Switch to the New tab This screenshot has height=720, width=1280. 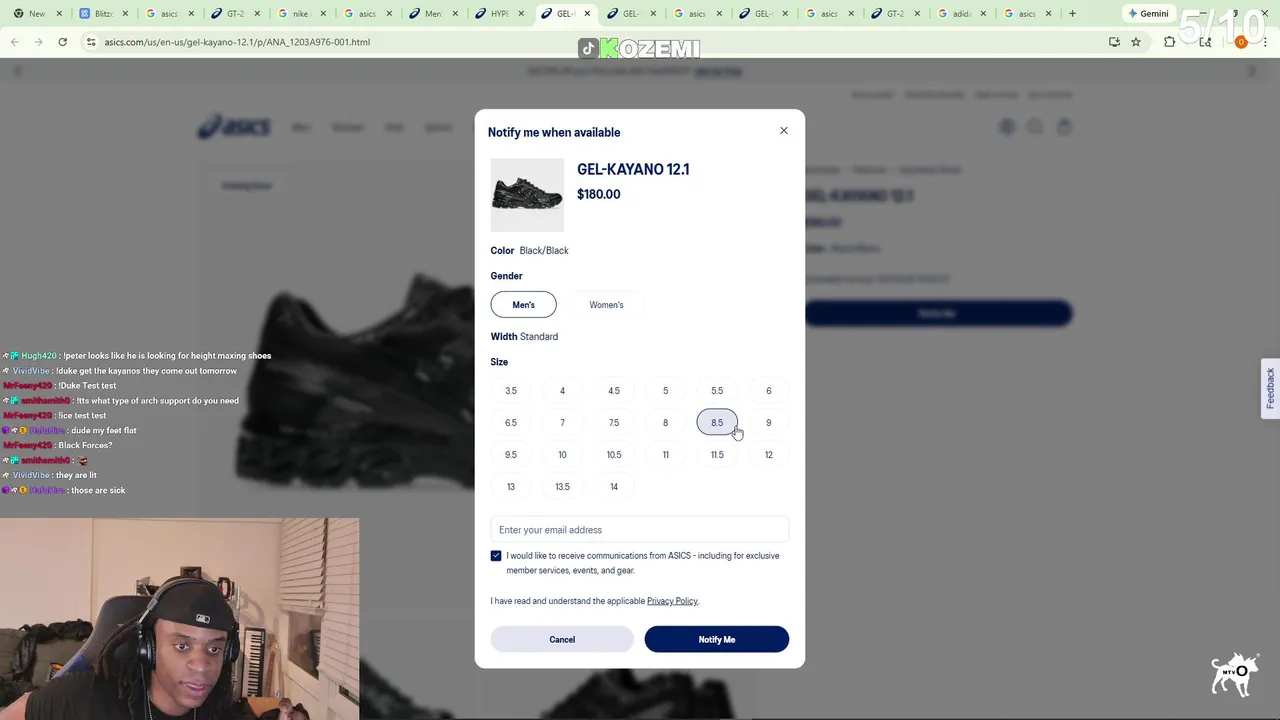coord(35,14)
